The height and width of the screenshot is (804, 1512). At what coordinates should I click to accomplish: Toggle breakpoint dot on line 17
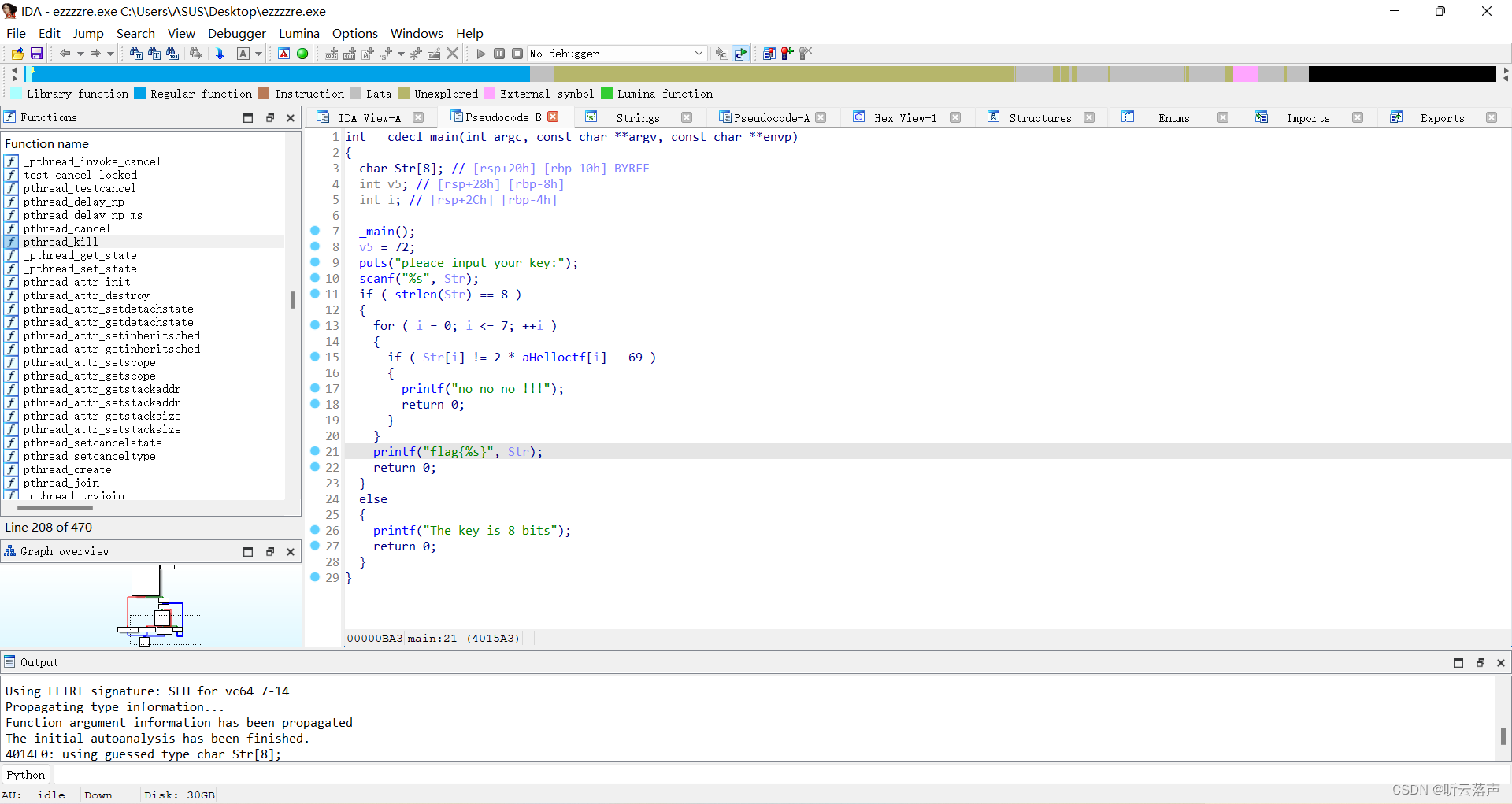tap(315, 388)
